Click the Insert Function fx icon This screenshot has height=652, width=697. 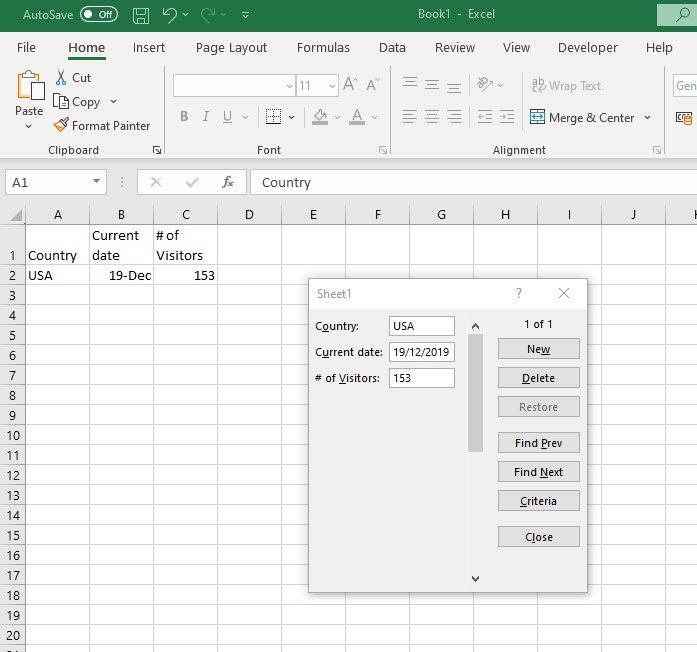[228, 182]
